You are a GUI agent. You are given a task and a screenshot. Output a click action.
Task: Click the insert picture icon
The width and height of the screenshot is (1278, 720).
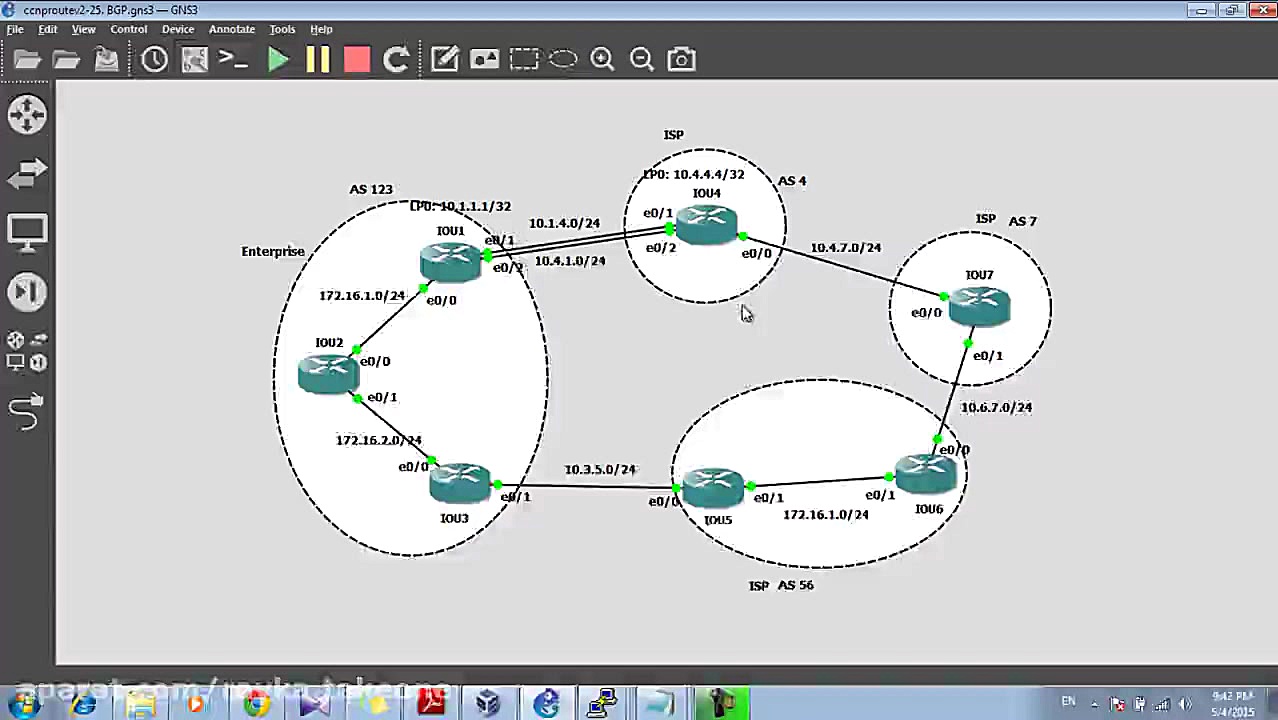pos(484,60)
